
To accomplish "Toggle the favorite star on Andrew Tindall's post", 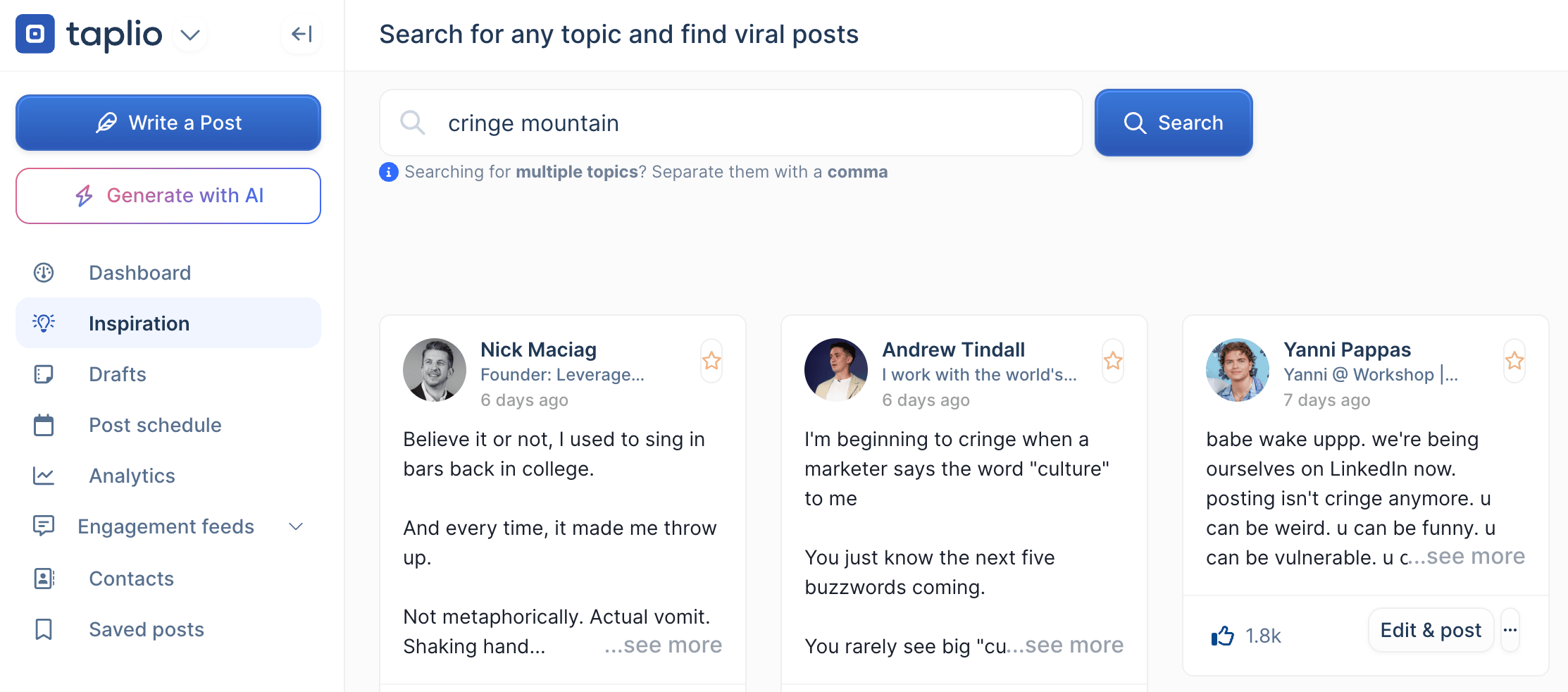I will 1113,361.
